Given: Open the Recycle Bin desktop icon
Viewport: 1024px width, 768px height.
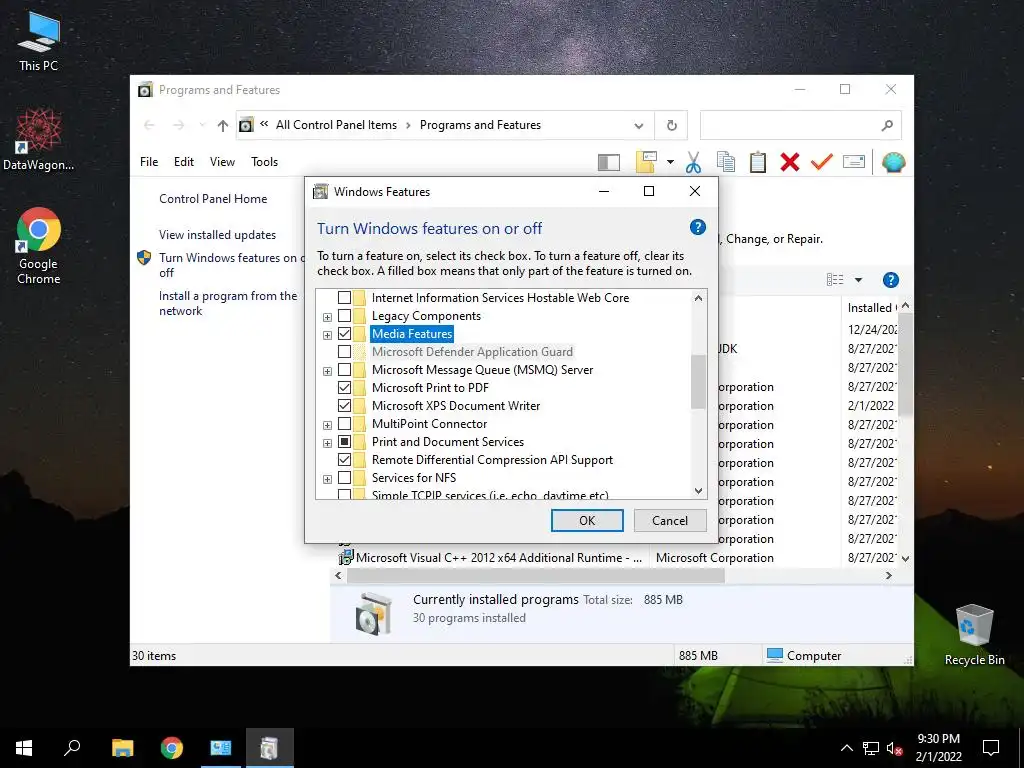Looking at the screenshot, I should [974, 634].
